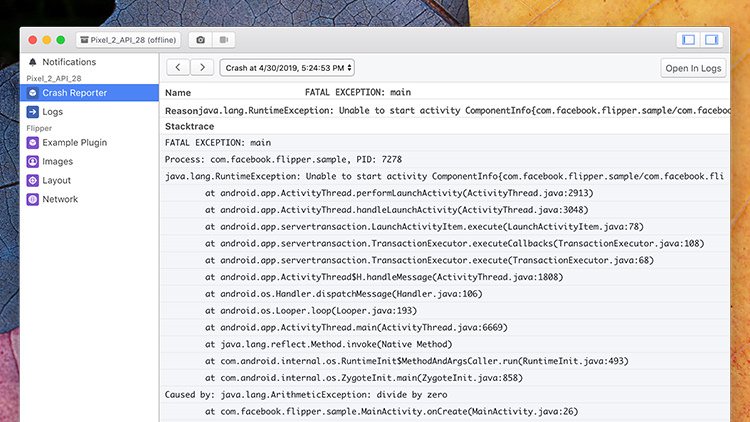Screen dimensions: 750x422
Task: Click the Open In Logs button
Action: [693, 68]
